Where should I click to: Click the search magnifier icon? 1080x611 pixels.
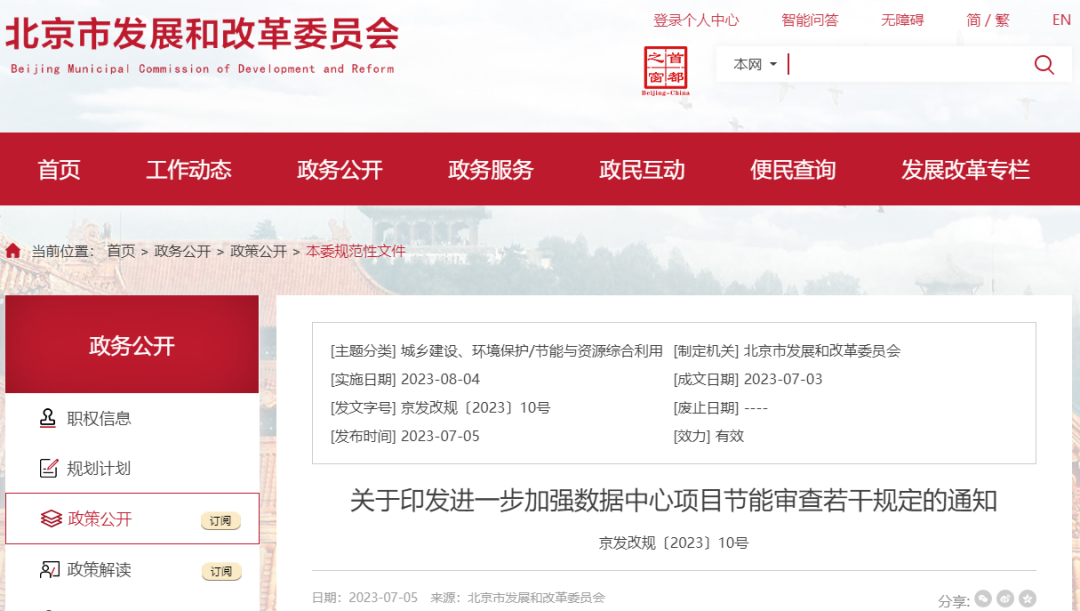click(x=1044, y=65)
